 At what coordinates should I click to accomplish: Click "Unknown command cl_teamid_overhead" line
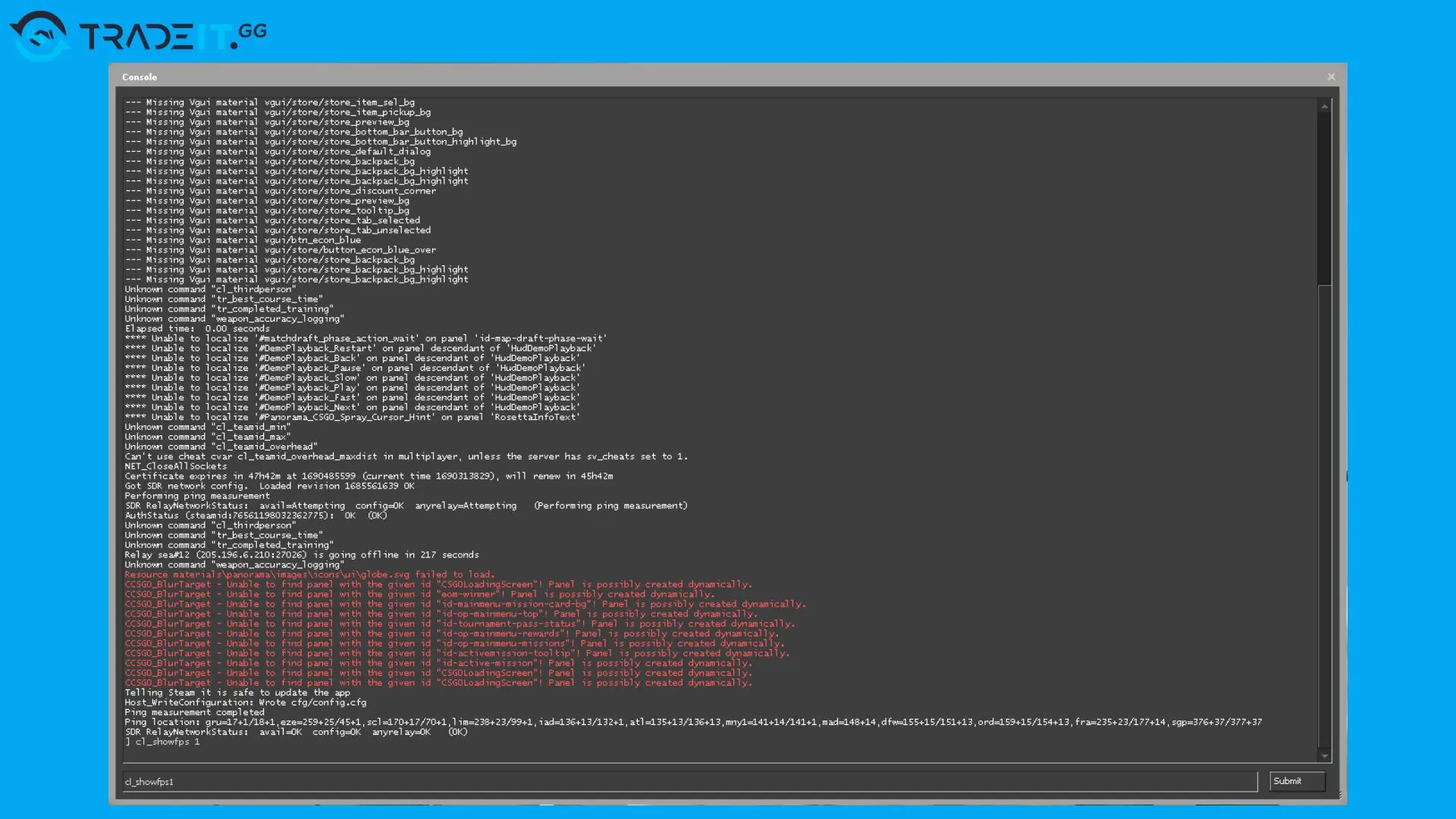coord(221,447)
